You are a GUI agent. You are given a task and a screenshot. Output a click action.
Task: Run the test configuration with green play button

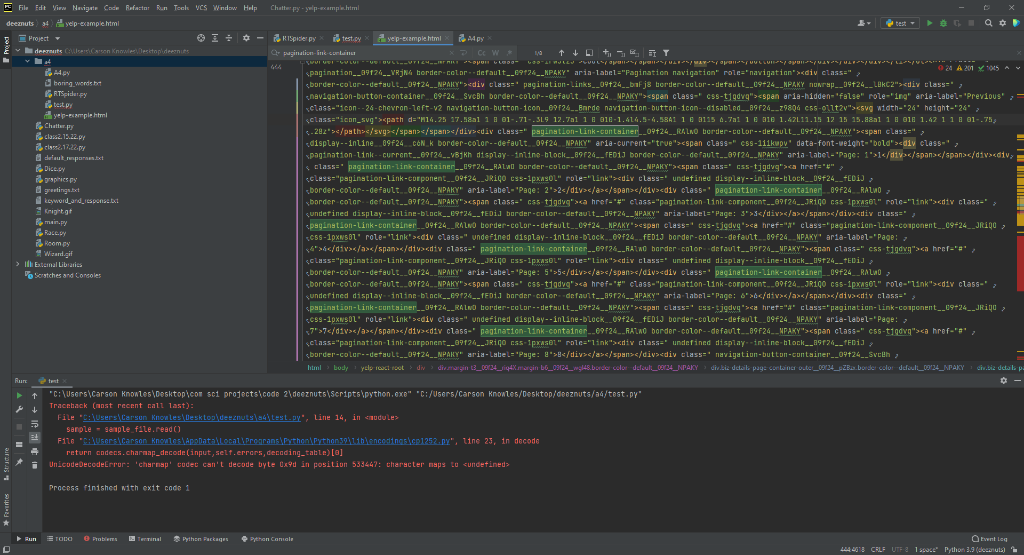(929, 22)
